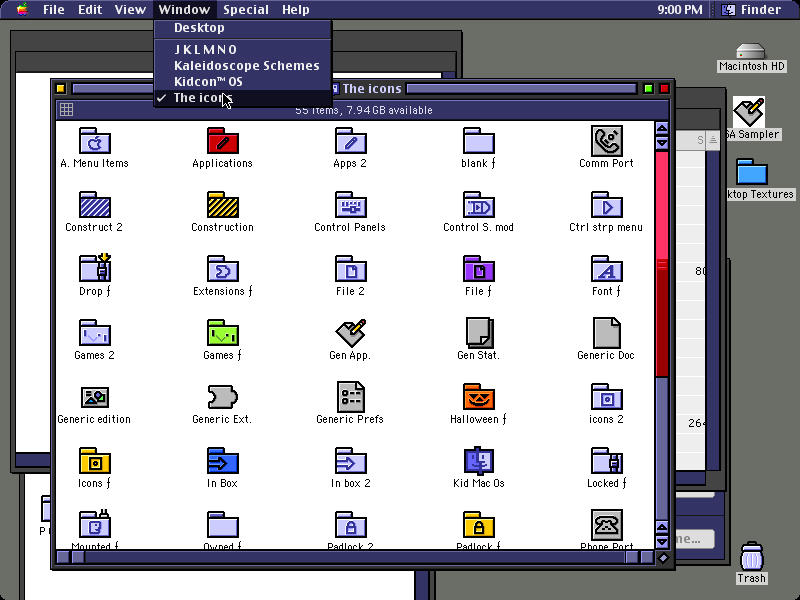Click the purple File ƒ folder
The image size is (800, 600).
(x=479, y=268)
